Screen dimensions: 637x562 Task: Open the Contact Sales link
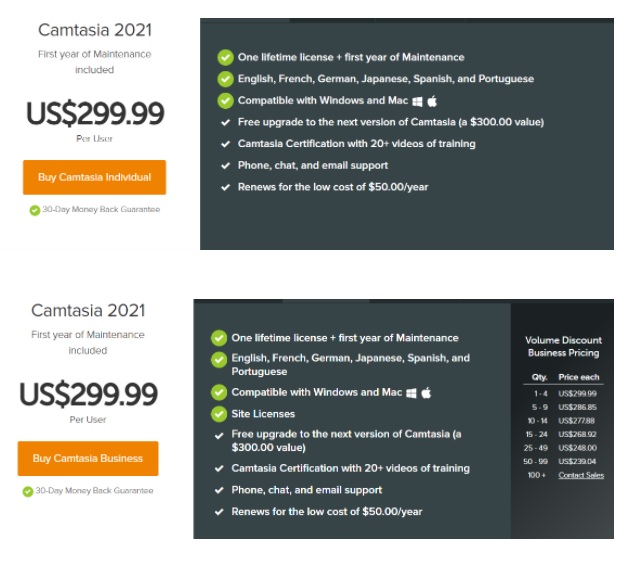[581, 475]
